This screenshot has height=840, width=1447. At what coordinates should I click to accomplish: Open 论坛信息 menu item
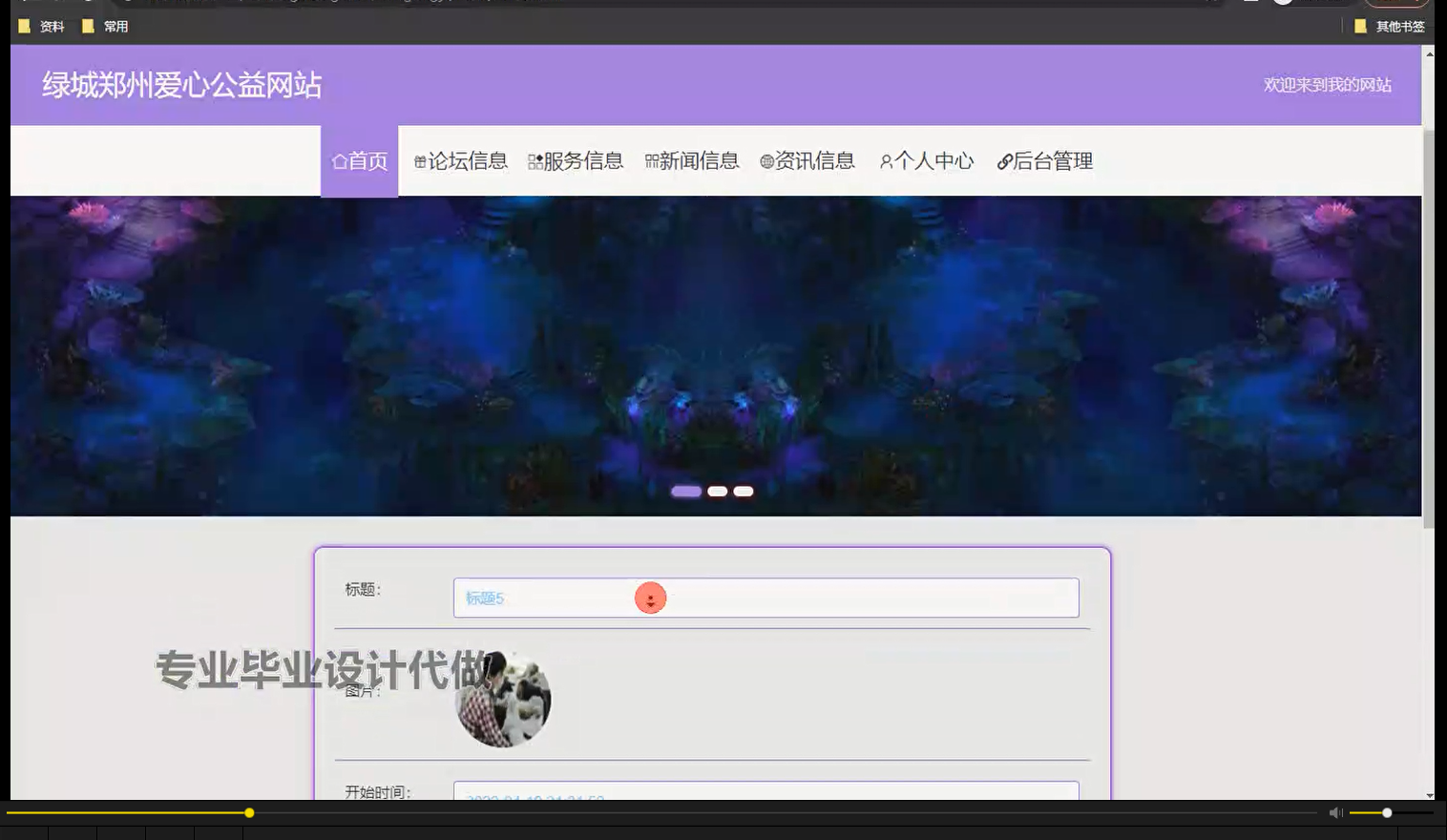click(x=461, y=160)
